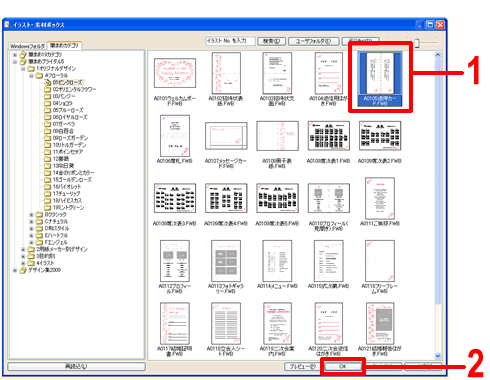Select the A0117 結婚証明書 template thumbnail
The height and width of the screenshot is (380, 490).
coord(175,323)
